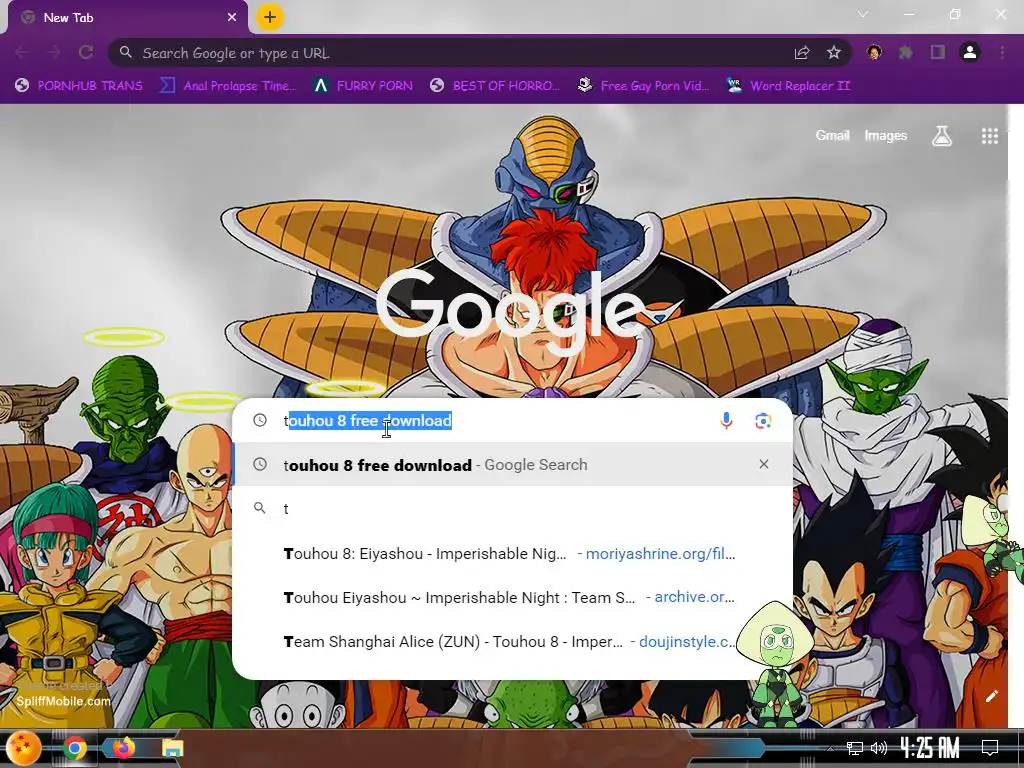
Task: Open the avatar extension icon in toolbar
Action: [x=874, y=52]
